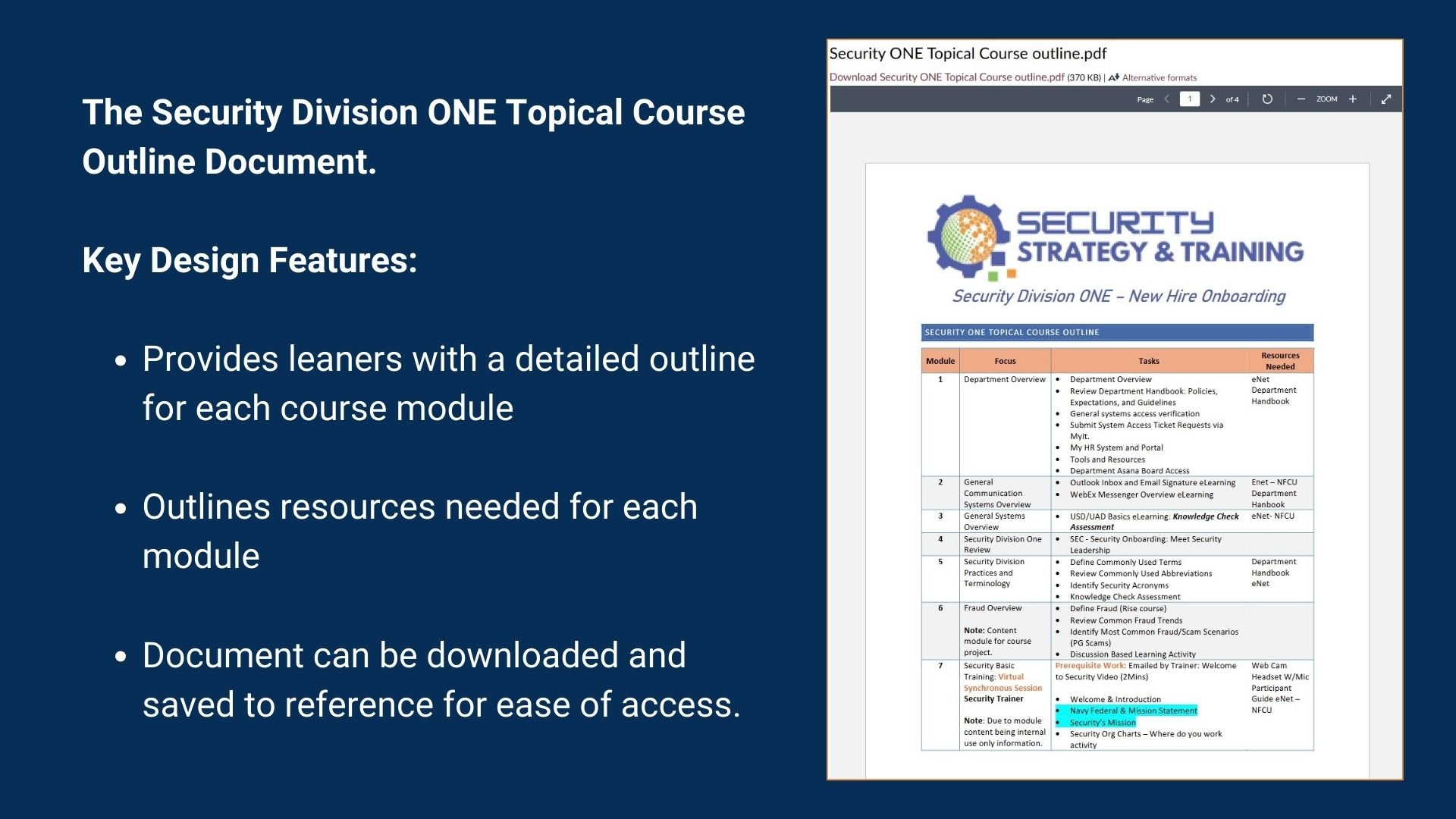
Task: Click highlighted 'Security's Mission' item
Action: (1103, 723)
